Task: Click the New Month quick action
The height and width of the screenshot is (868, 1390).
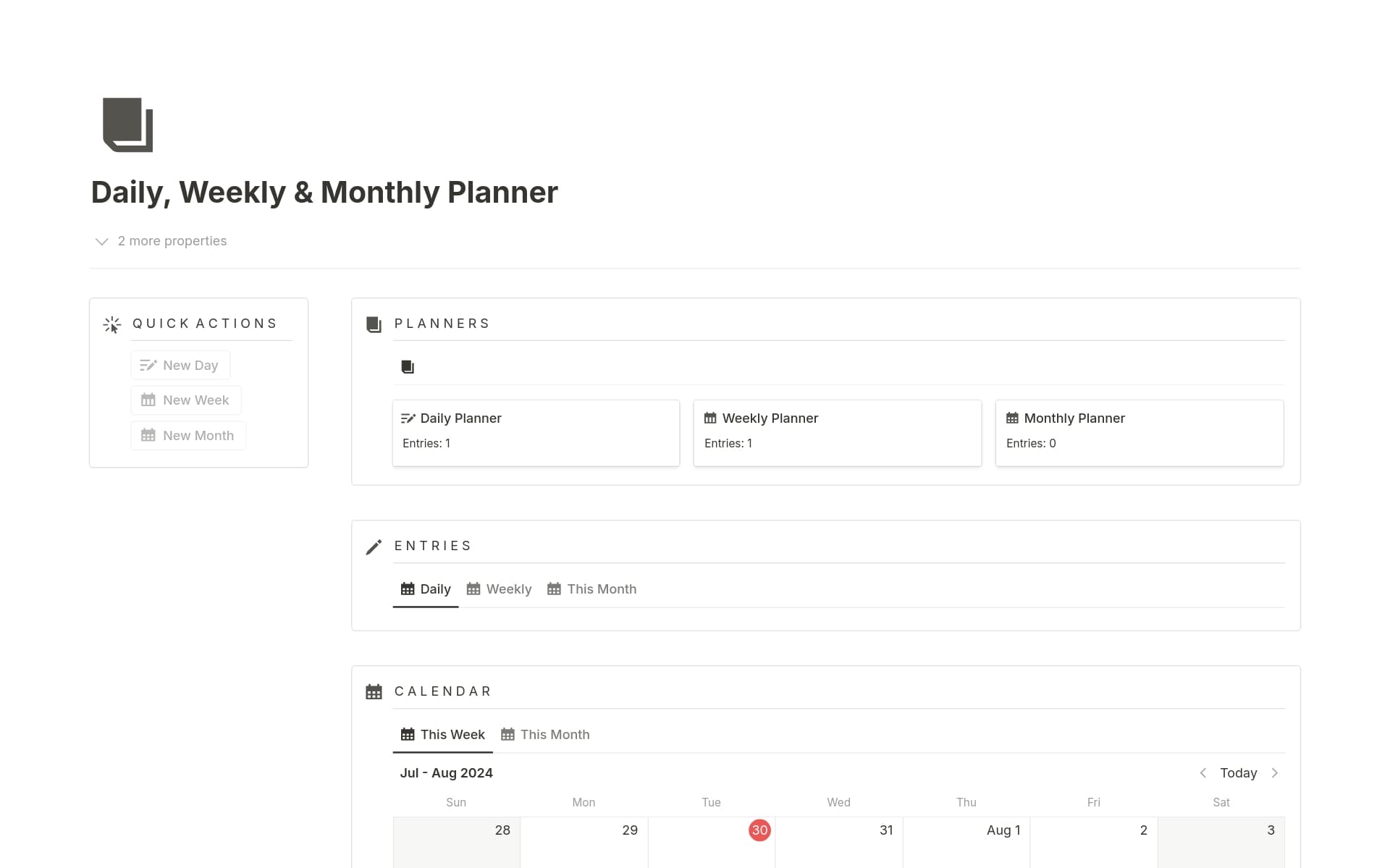Action: coord(188,435)
